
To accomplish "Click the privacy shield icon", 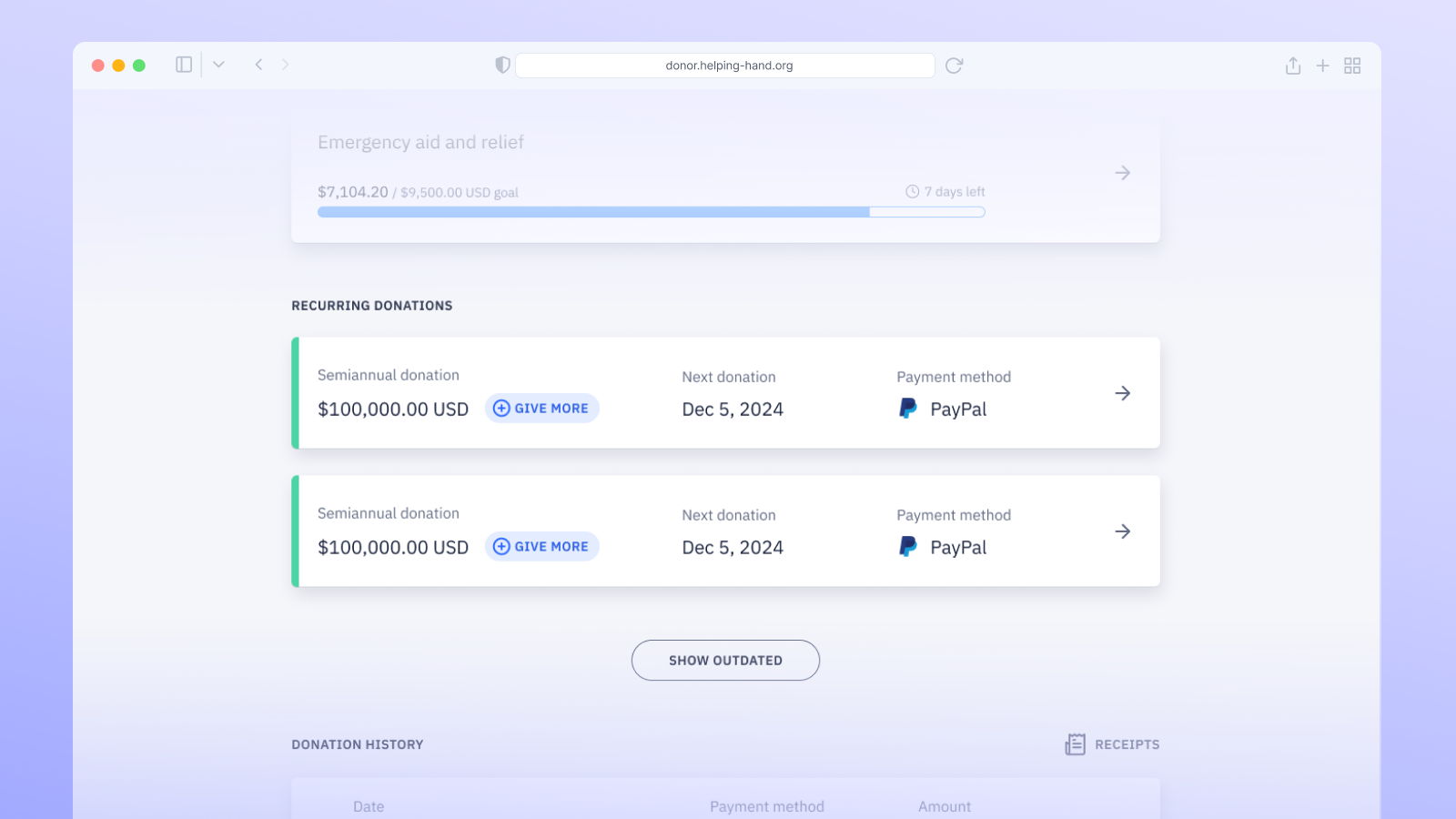I will (x=502, y=65).
